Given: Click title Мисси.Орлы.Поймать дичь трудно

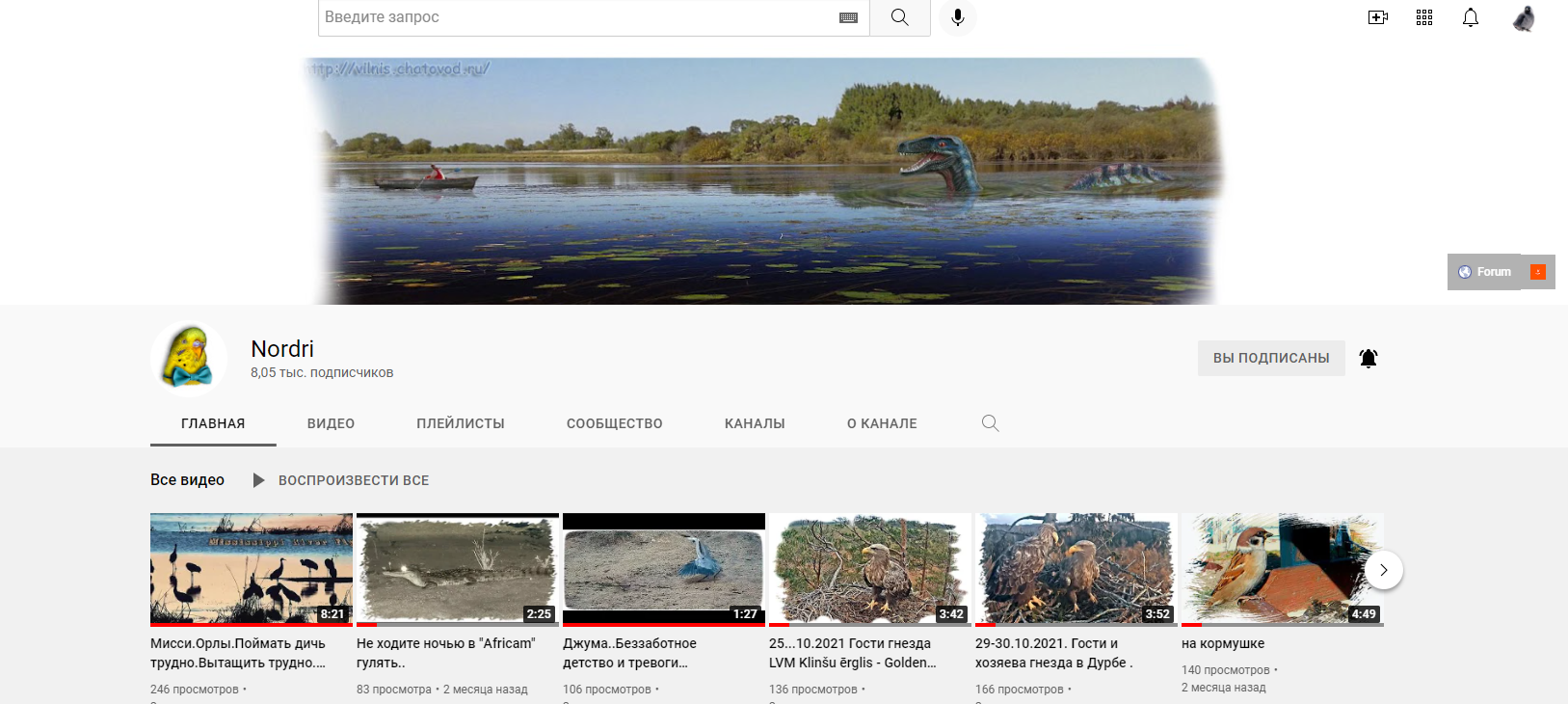Looking at the screenshot, I should click(238, 653).
